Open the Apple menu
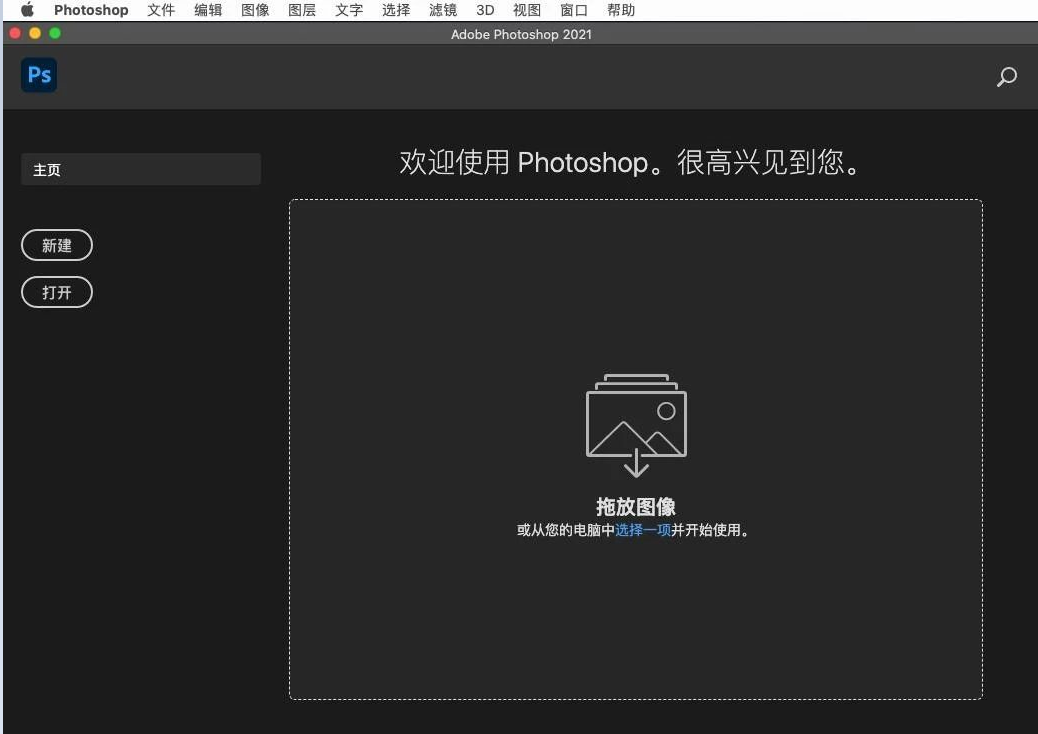This screenshot has height=734, width=1038. [27, 9]
